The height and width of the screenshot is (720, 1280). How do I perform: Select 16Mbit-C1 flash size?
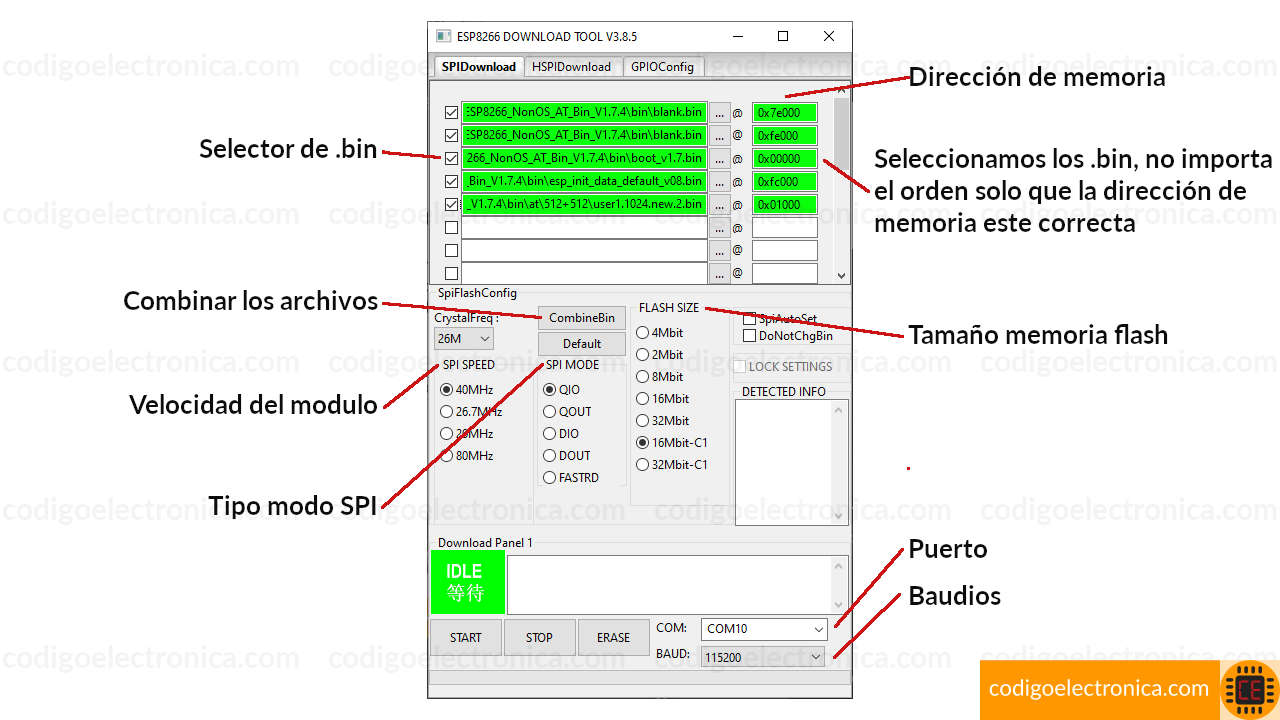[x=642, y=443]
